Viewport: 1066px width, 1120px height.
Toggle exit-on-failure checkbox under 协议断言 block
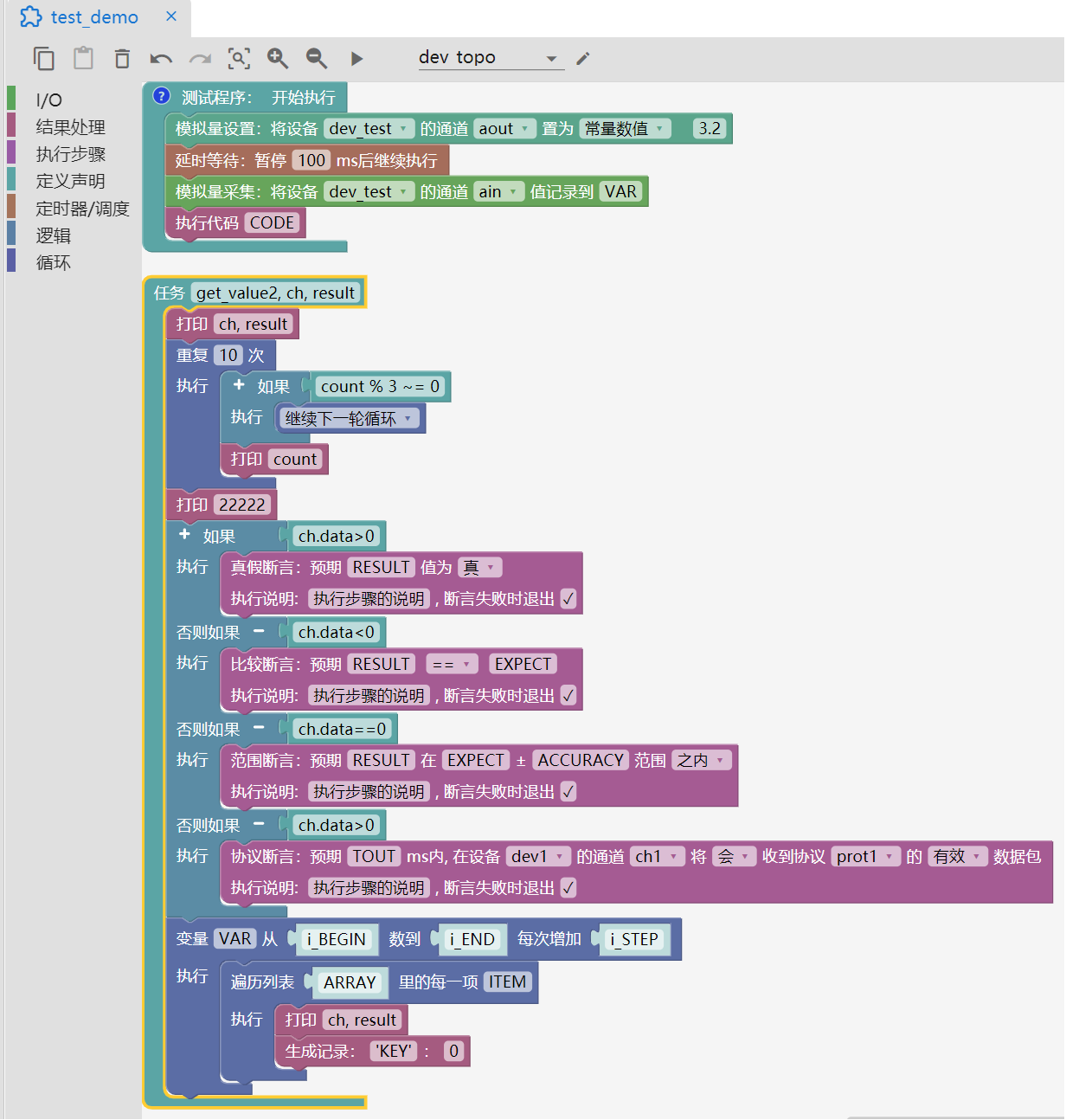[568, 888]
